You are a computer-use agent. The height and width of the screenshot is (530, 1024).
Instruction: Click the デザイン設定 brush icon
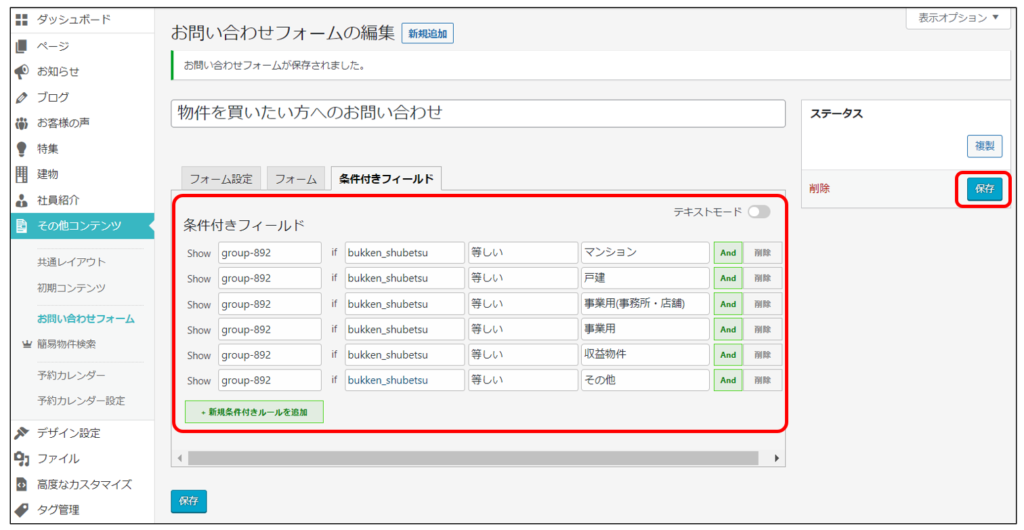pos(21,433)
